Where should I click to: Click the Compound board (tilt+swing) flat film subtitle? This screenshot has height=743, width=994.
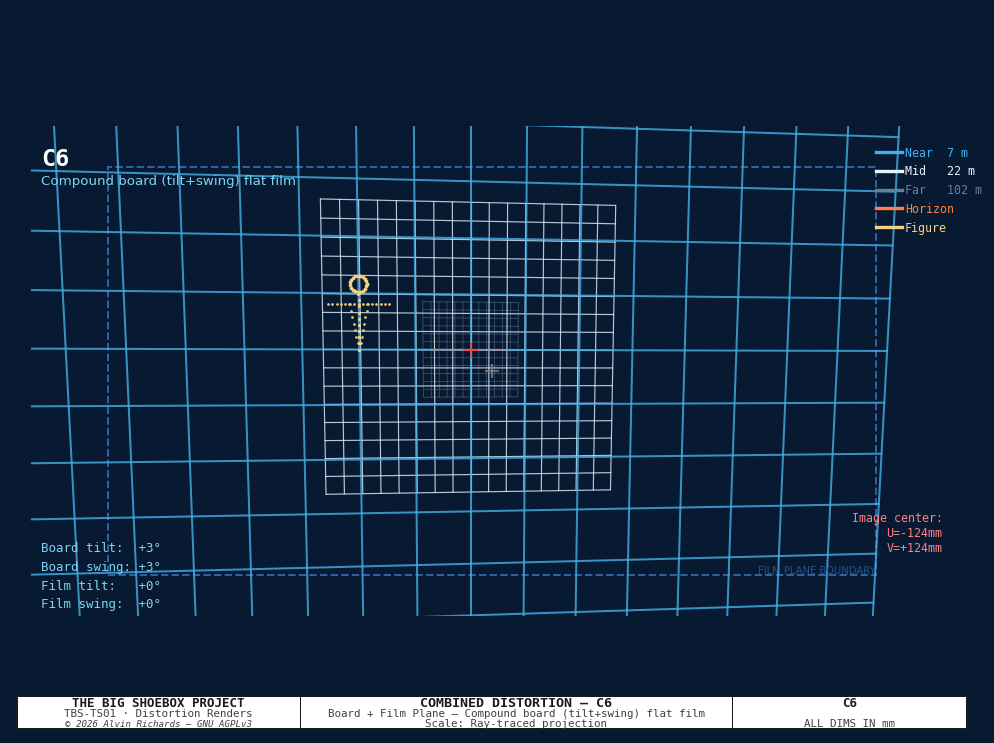pos(168,181)
